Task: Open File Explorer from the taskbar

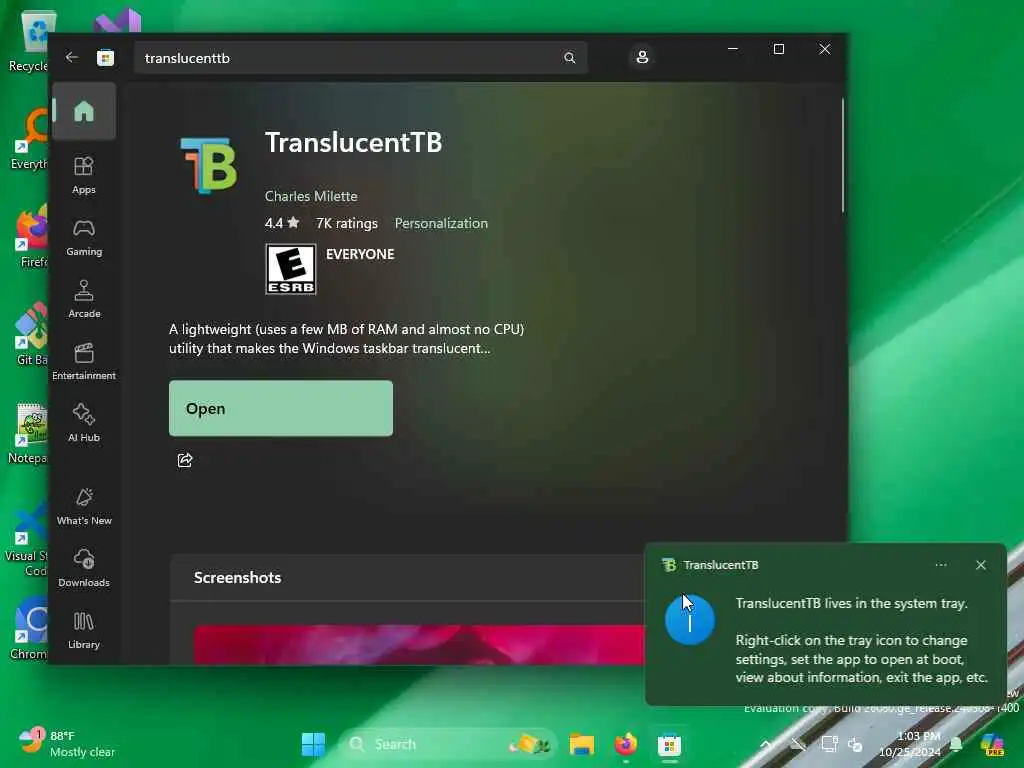Action: (581, 744)
